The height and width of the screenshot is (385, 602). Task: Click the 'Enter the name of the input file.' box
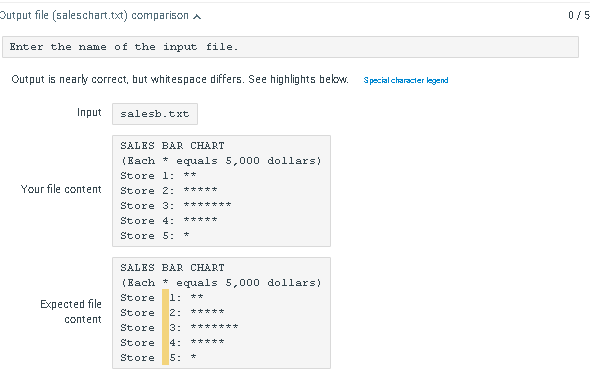click(290, 47)
